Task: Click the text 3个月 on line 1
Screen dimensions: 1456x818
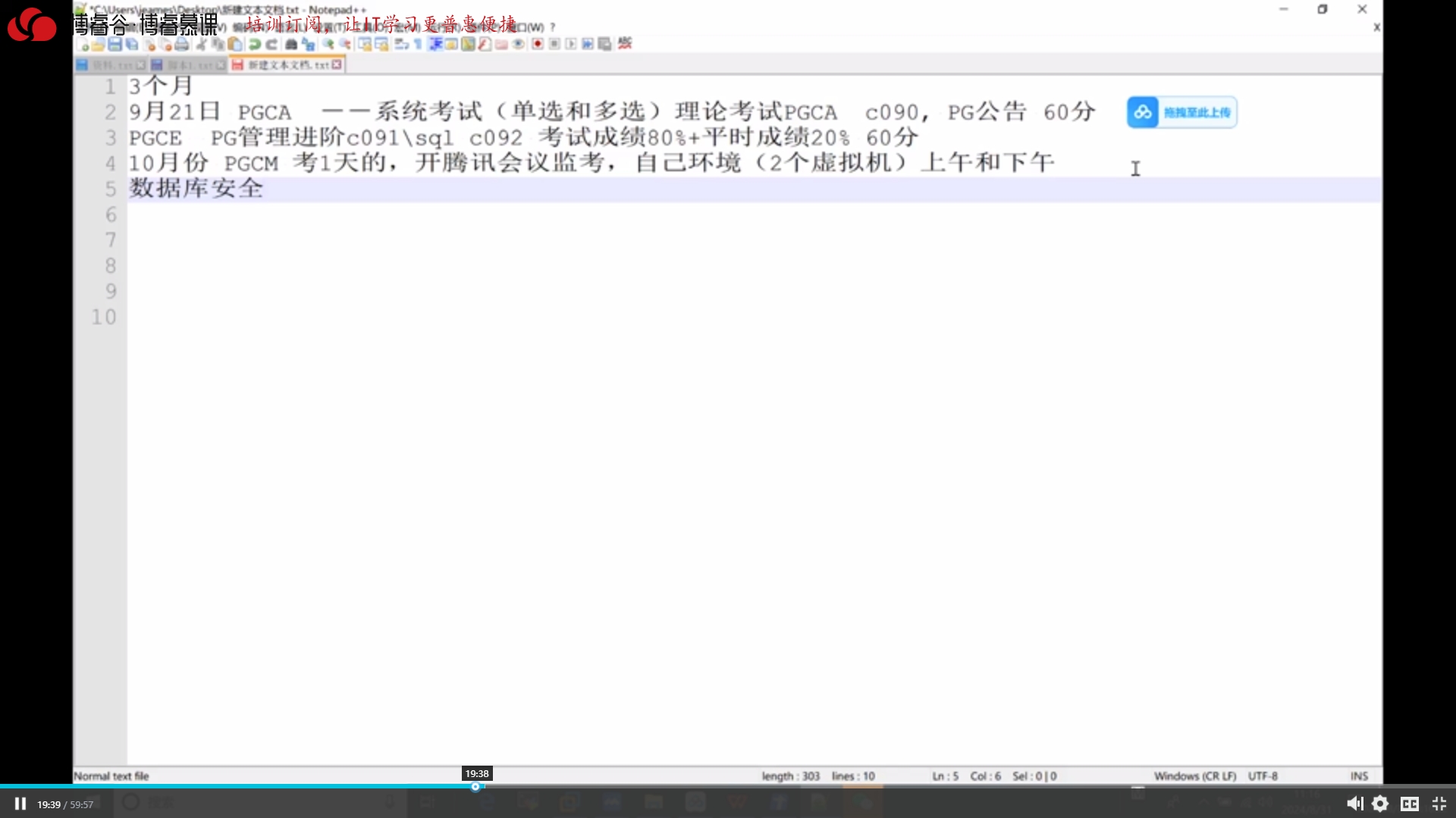Action: pos(161,86)
